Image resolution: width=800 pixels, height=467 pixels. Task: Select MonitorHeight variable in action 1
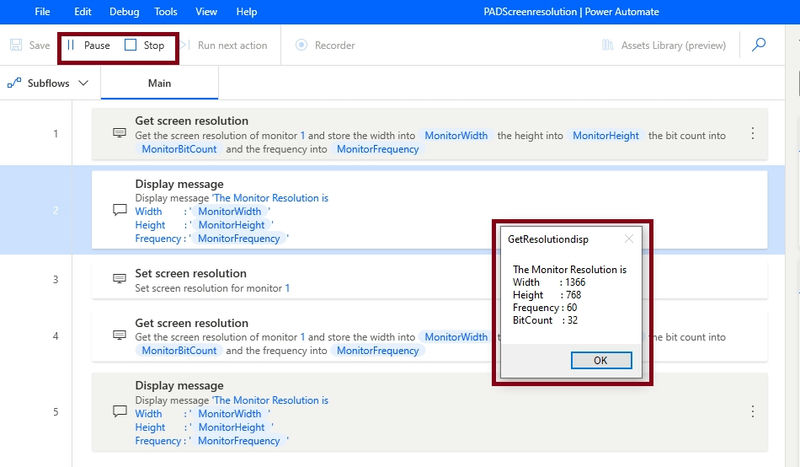click(x=606, y=136)
